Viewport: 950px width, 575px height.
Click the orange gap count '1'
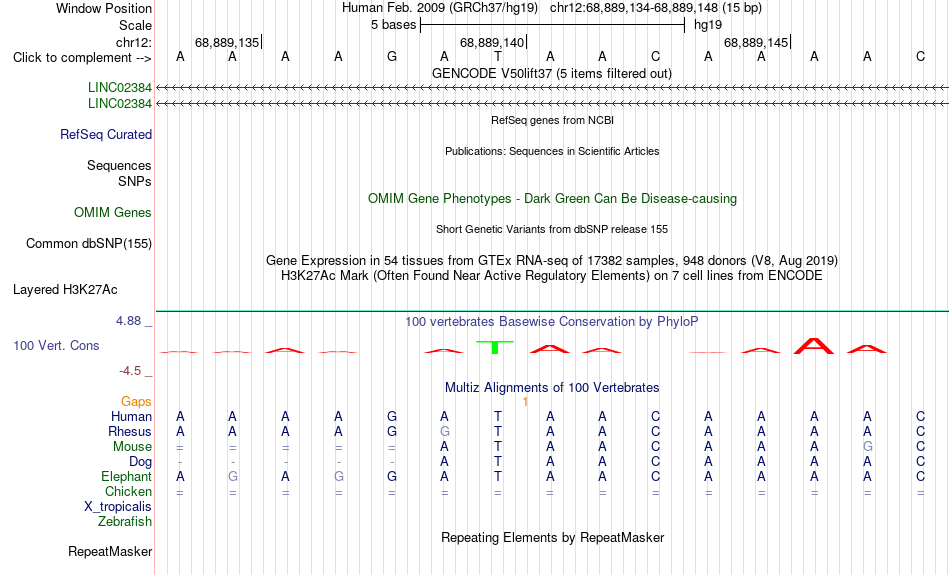[525, 402]
